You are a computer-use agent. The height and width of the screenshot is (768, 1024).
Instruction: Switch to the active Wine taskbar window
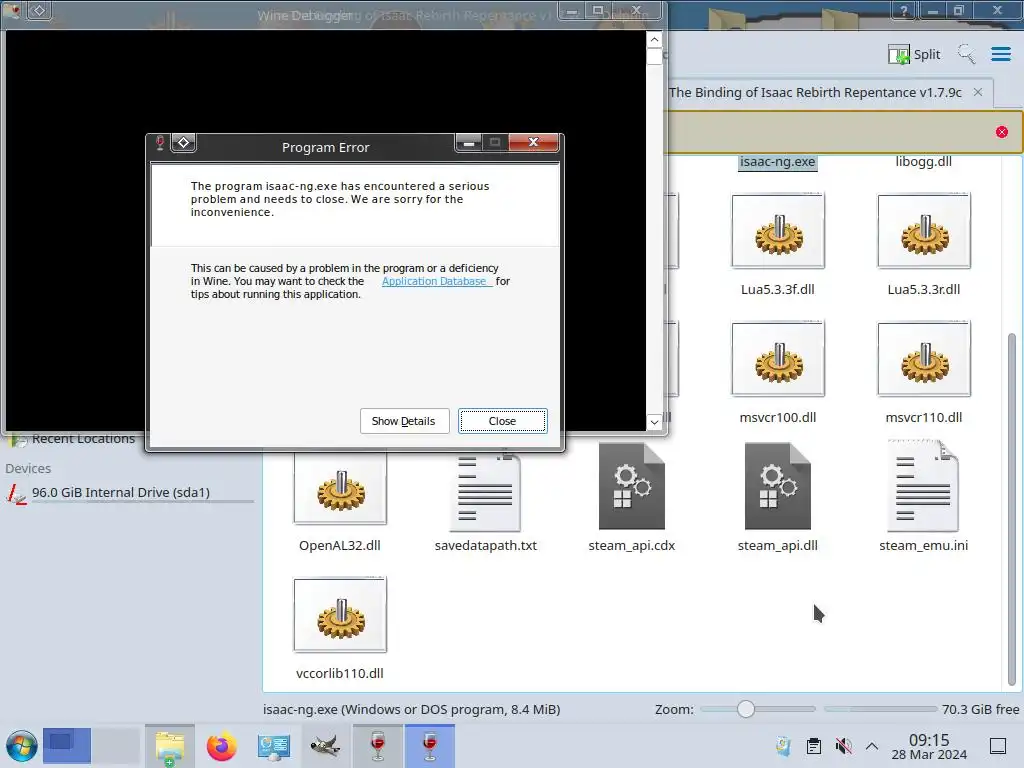430,746
